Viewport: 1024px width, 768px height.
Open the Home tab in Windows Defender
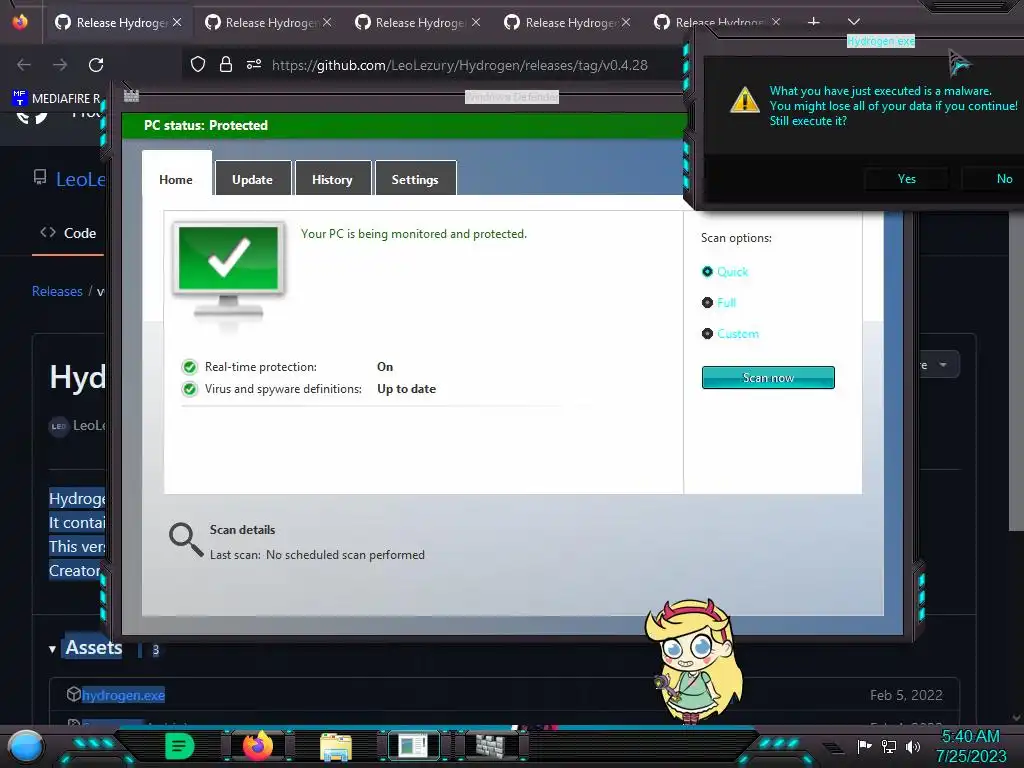[176, 179]
